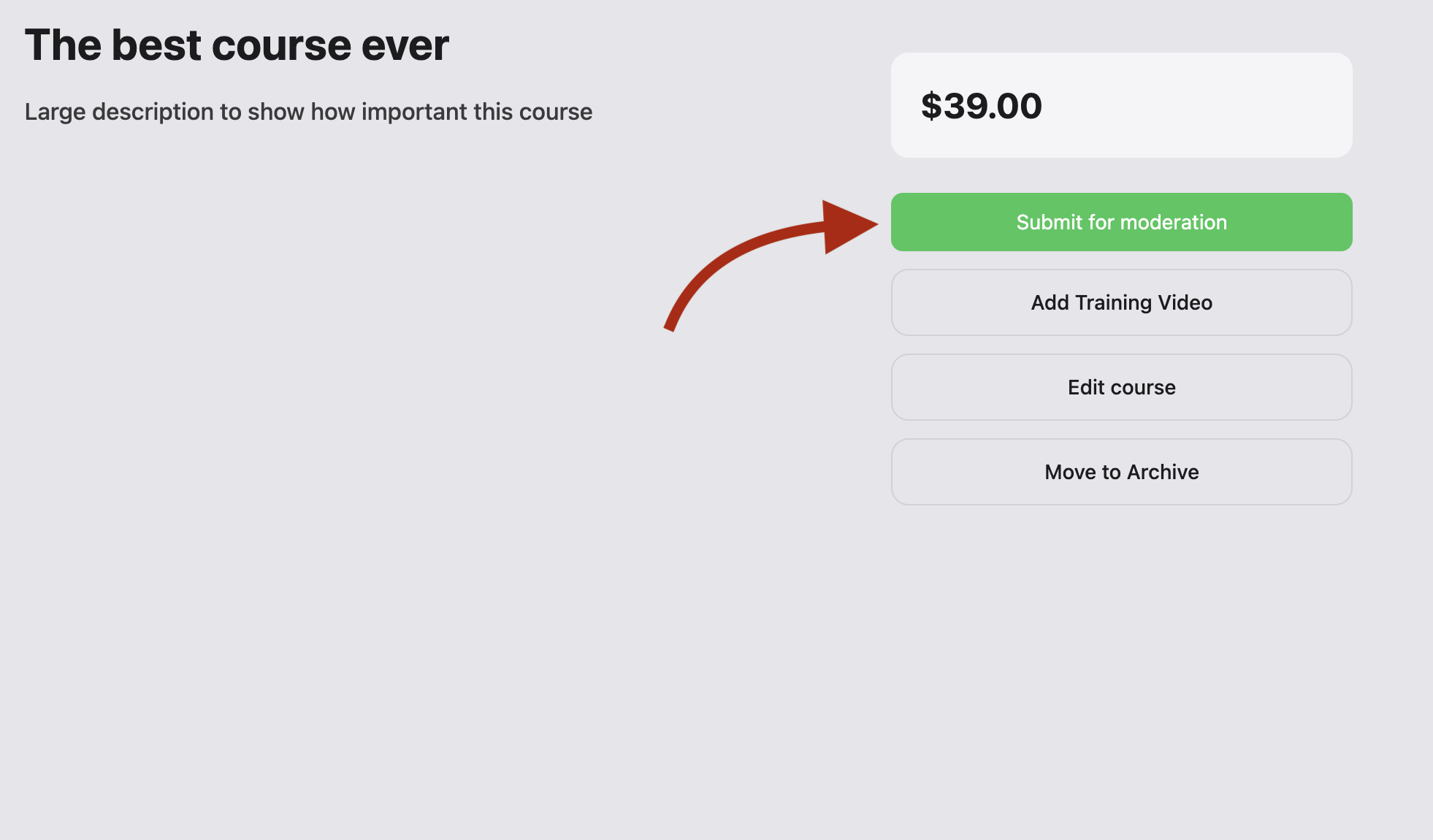
Task: Click the red arrowhead pointing at Submit
Action: (x=847, y=226)
